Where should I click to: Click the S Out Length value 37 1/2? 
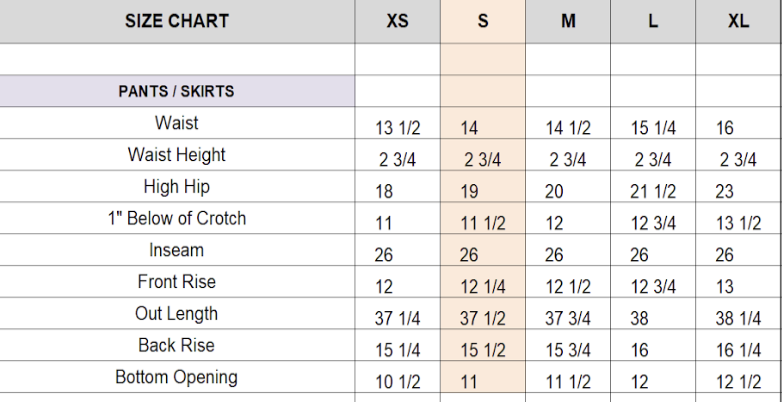483,319
